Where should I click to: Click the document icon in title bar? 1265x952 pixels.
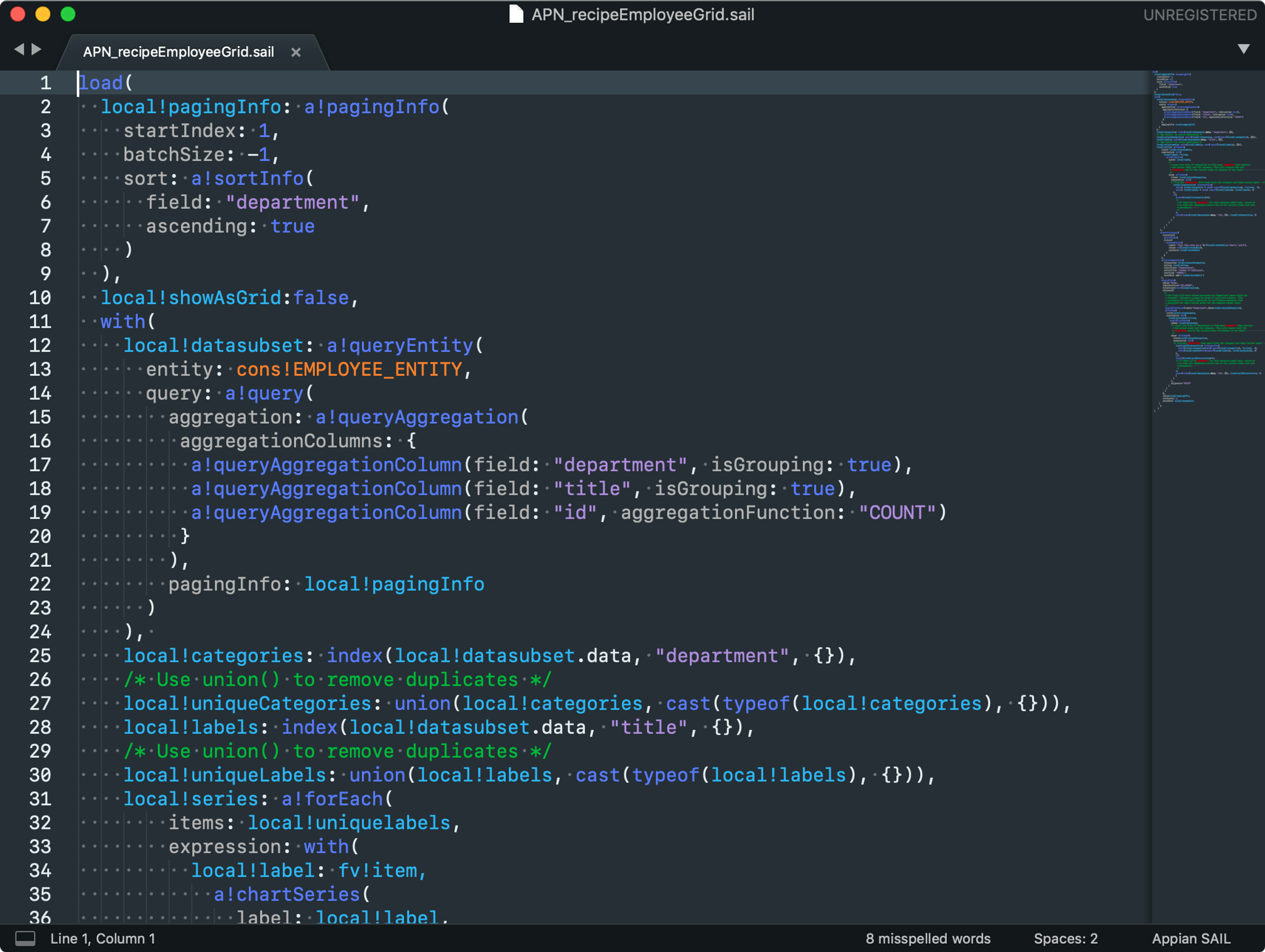pos(516,14)
